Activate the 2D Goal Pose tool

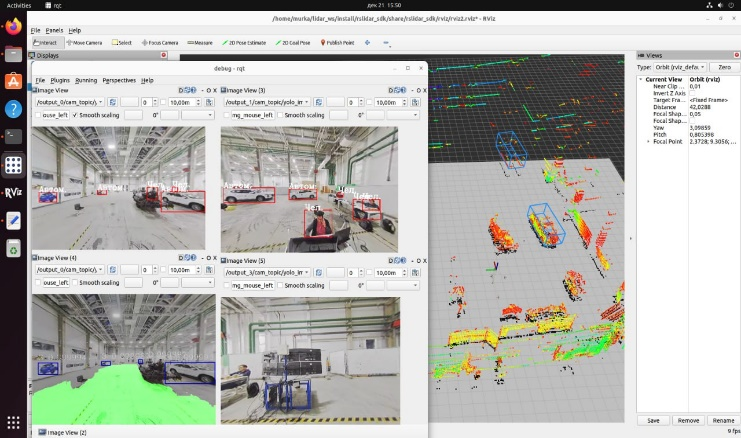(x=292, y=43)
